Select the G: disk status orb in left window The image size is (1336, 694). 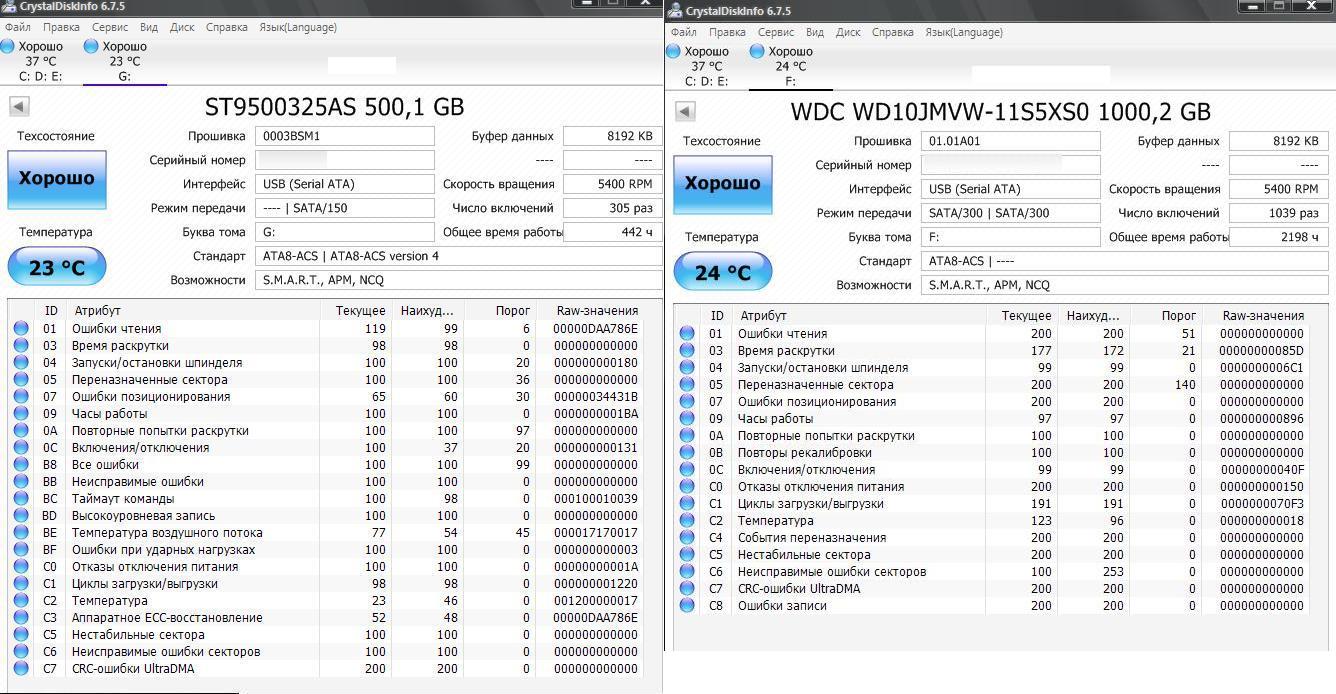click(x=91, y=46)
